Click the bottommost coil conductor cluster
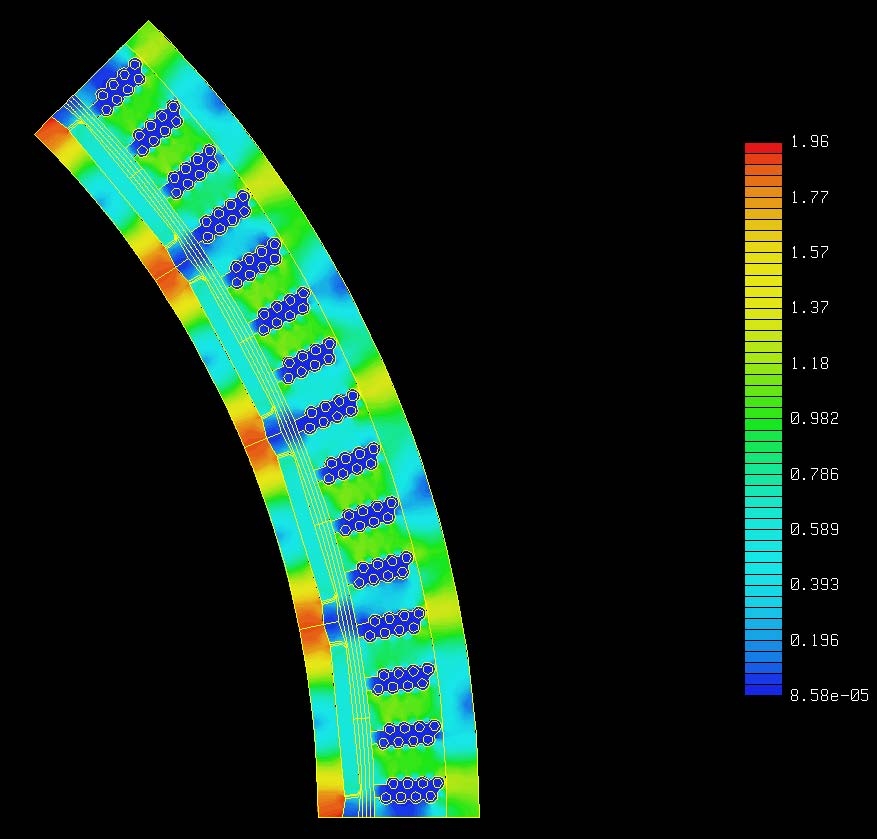 tap(412, 790)
